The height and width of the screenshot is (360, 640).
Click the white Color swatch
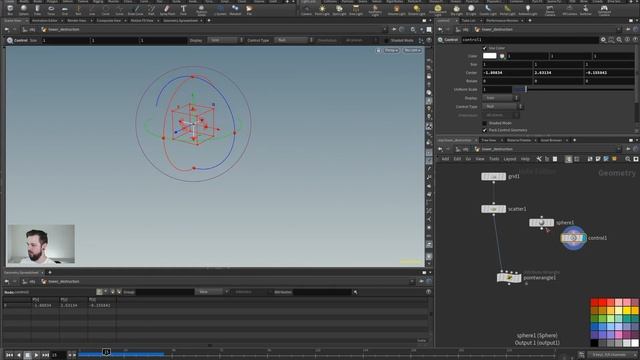(489, 56)
